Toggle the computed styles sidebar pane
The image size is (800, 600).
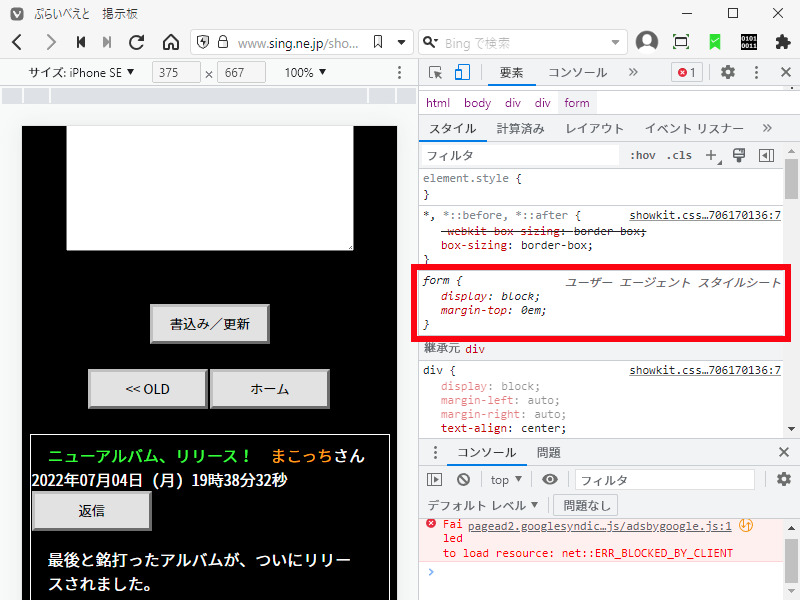coord(766,156)
